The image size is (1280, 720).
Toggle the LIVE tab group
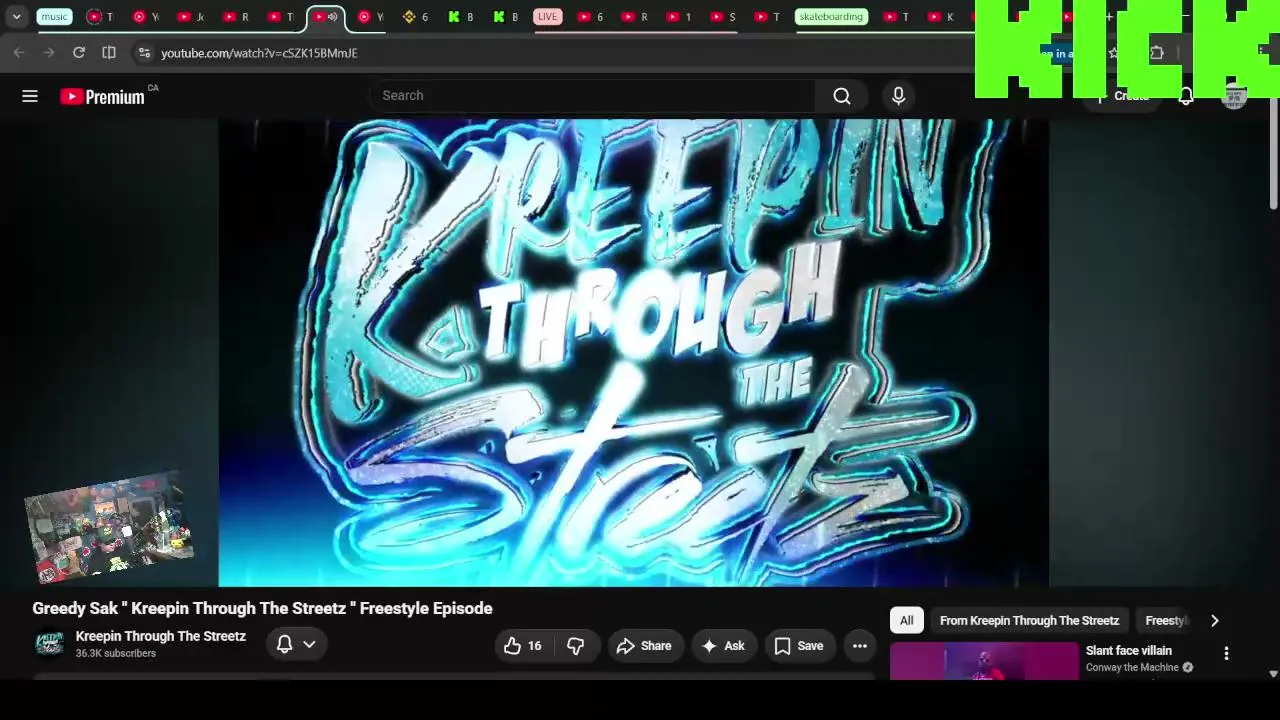pyautogui.click(x=547, y=17)
